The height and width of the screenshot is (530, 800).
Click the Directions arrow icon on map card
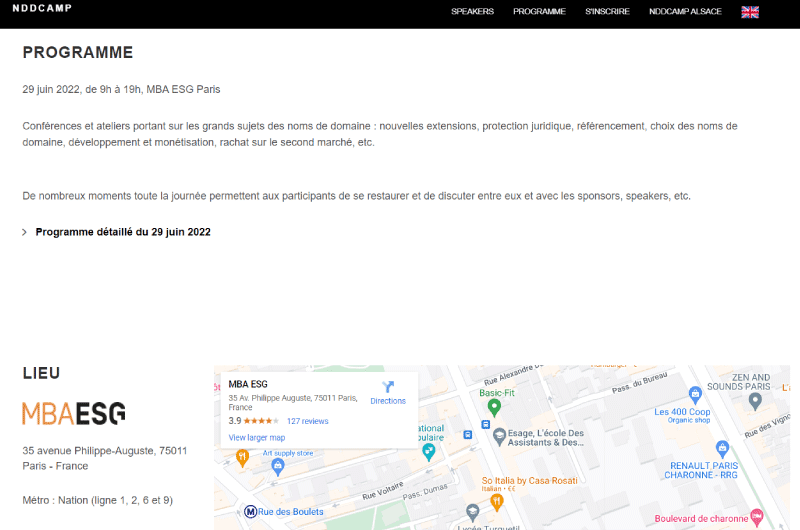[x=388, y=387]
